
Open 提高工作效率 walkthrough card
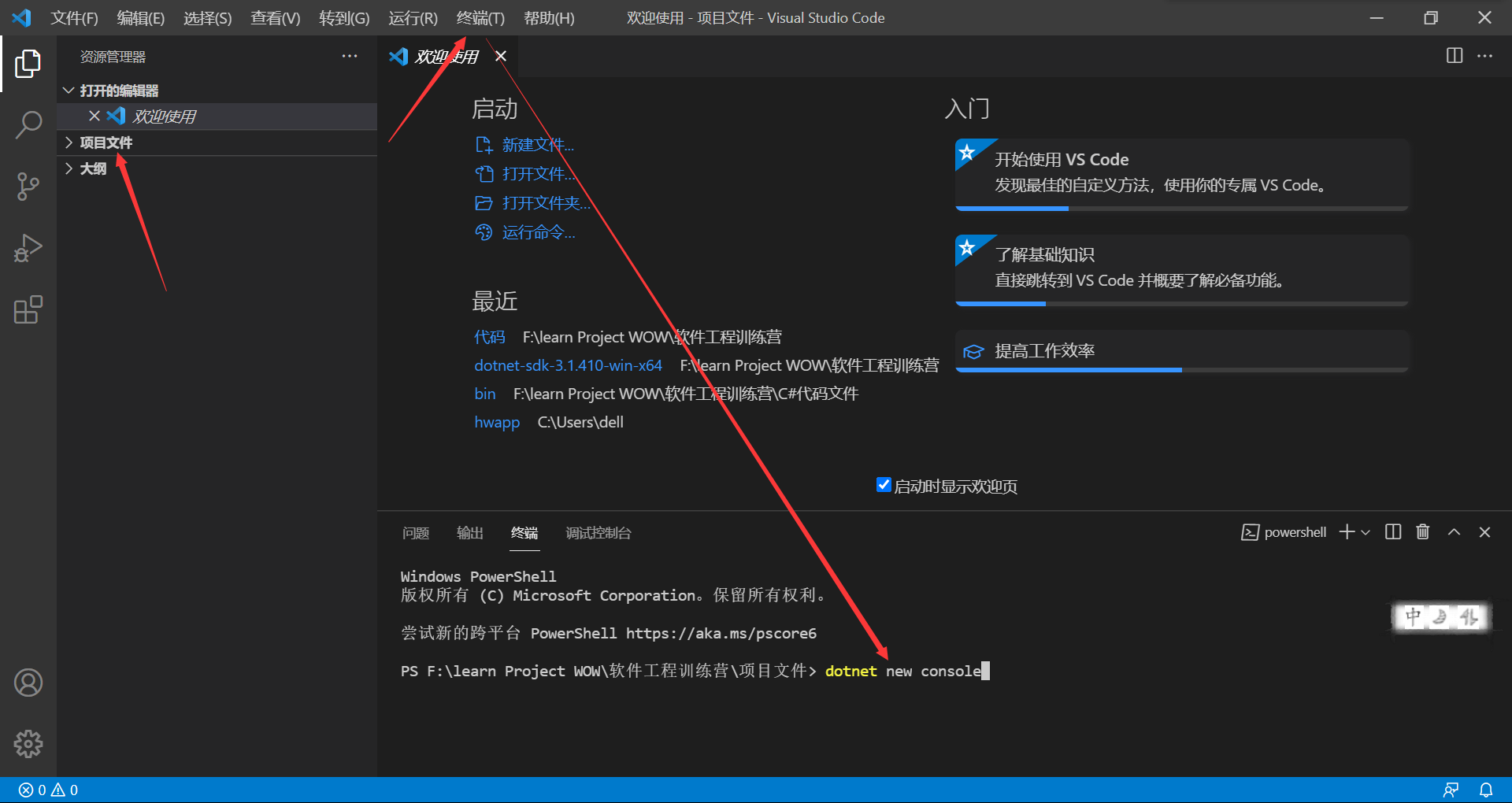pyautogui.click(x=1181, y=351)
